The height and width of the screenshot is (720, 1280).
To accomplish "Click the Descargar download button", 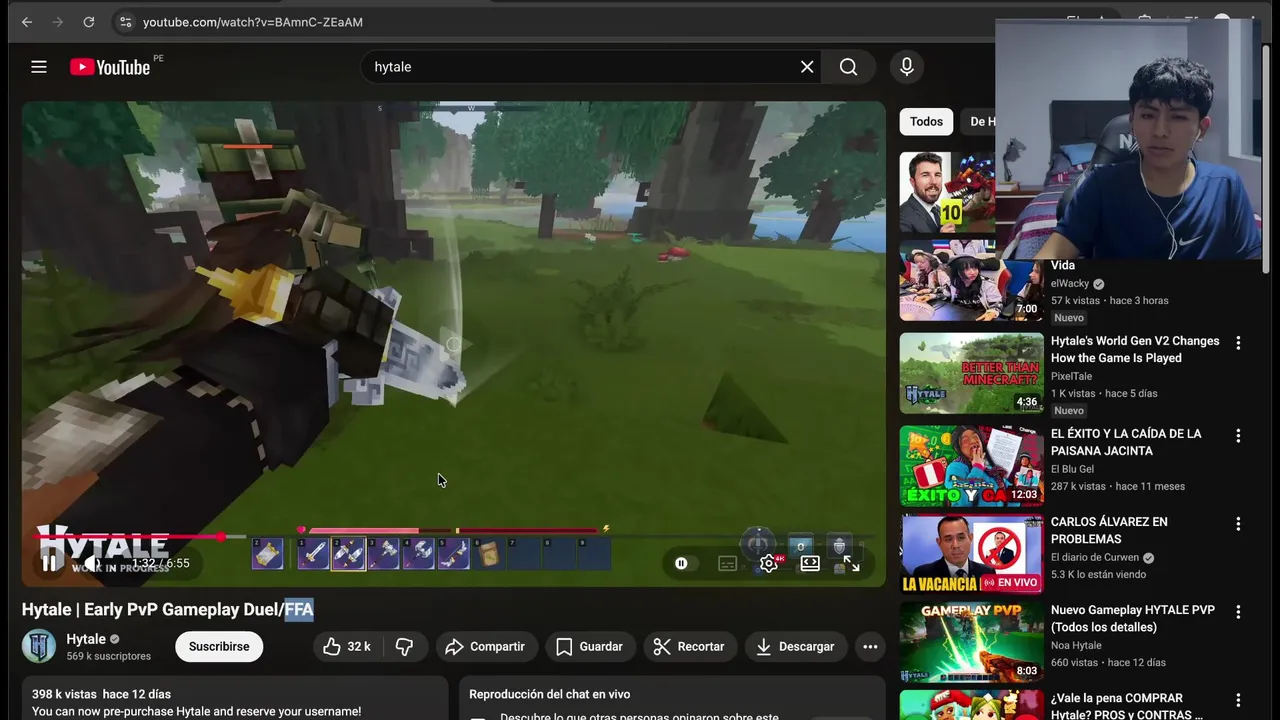I will (x=795, y=647).
